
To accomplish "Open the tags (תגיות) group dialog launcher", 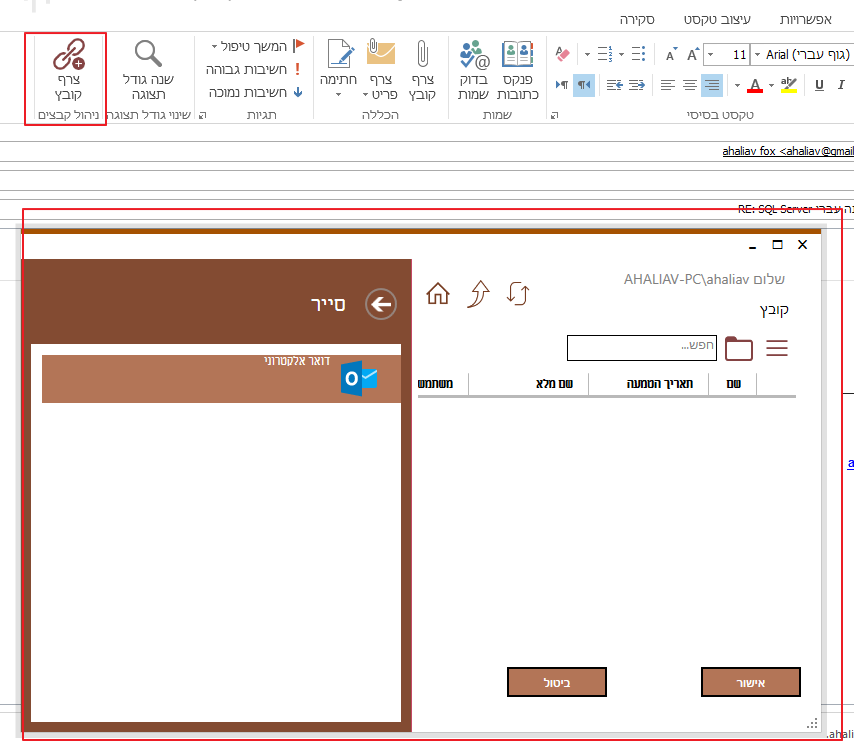I will [203, 115].
